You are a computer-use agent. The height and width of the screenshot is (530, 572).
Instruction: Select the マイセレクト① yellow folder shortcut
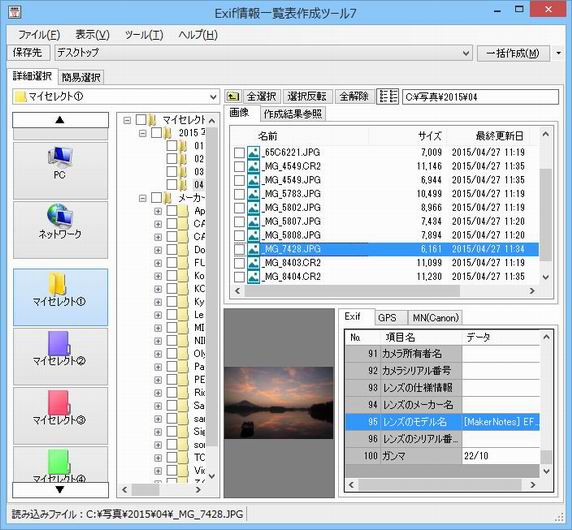[x=60, y=297]
